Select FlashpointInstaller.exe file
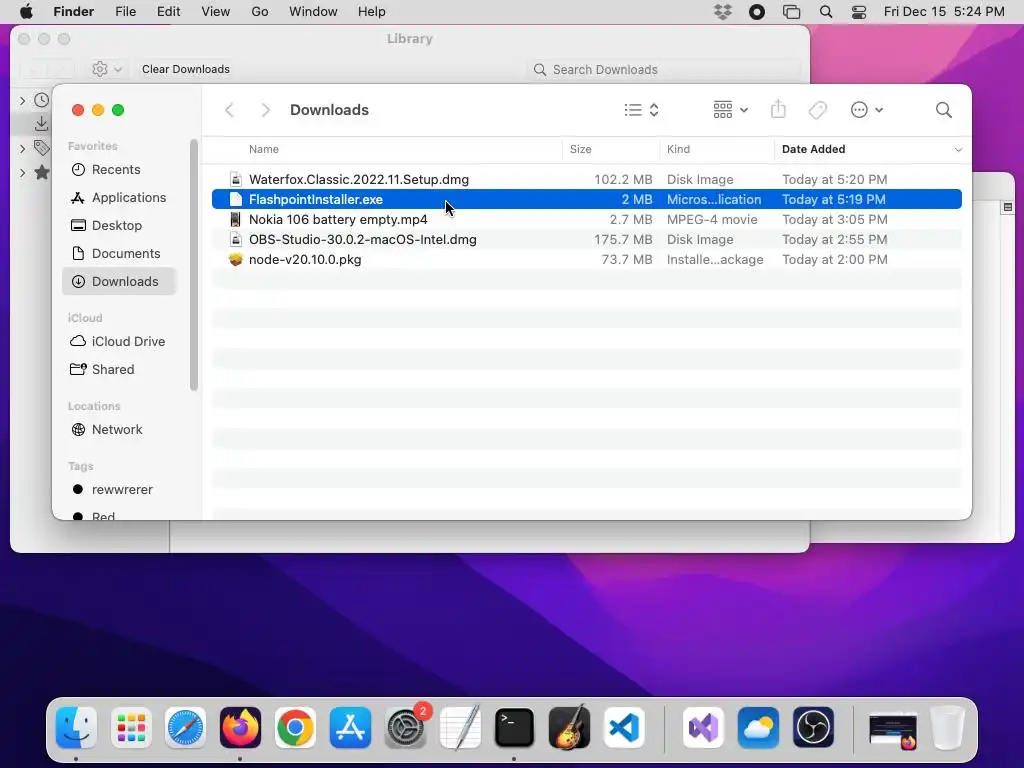Screen dimensions: 1024x768 coord(586,199)
